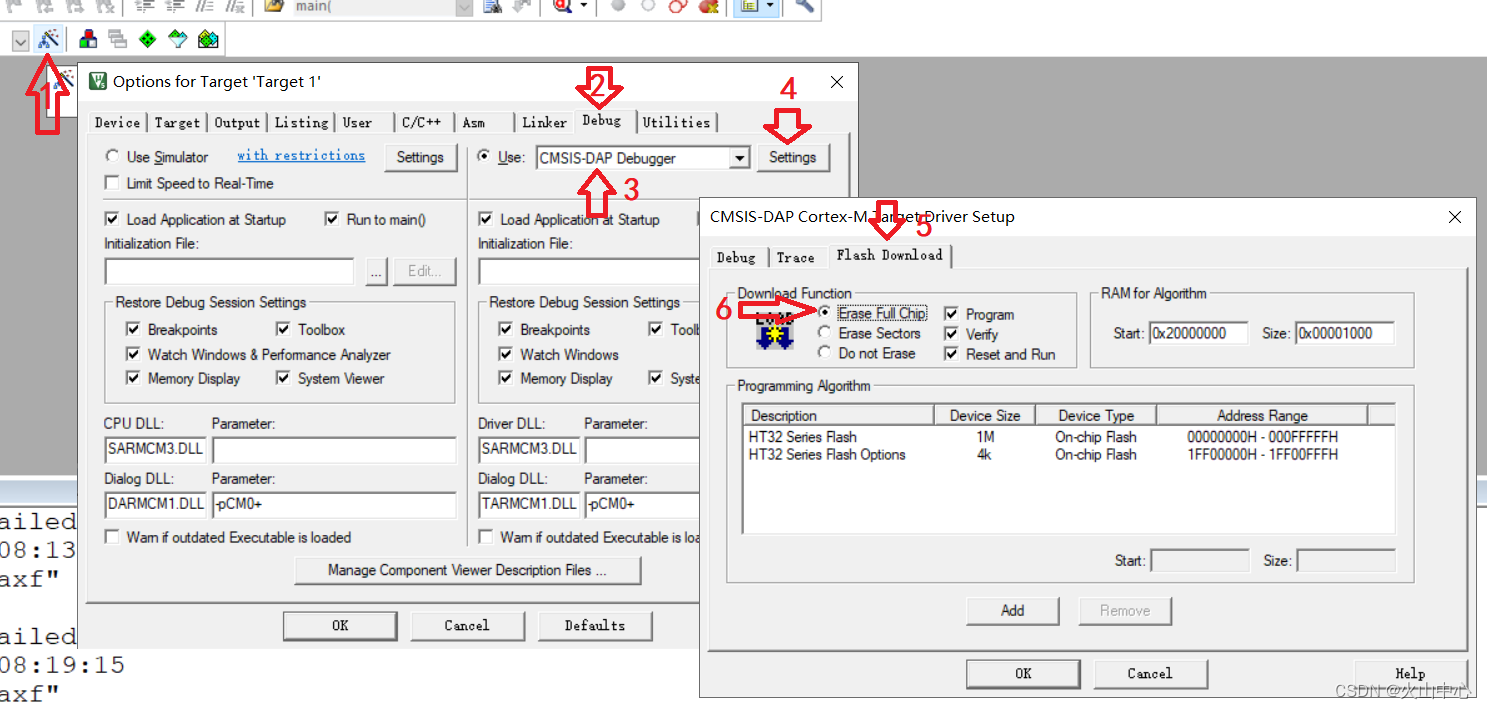Click the Manage Component Viewer Description Files button
This screenshot has width=1487, height=709.
point(467,570)
